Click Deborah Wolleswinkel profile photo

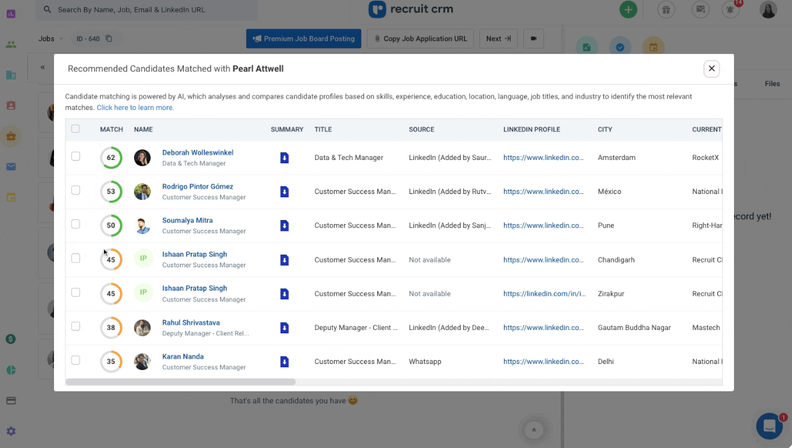[142, 158]
